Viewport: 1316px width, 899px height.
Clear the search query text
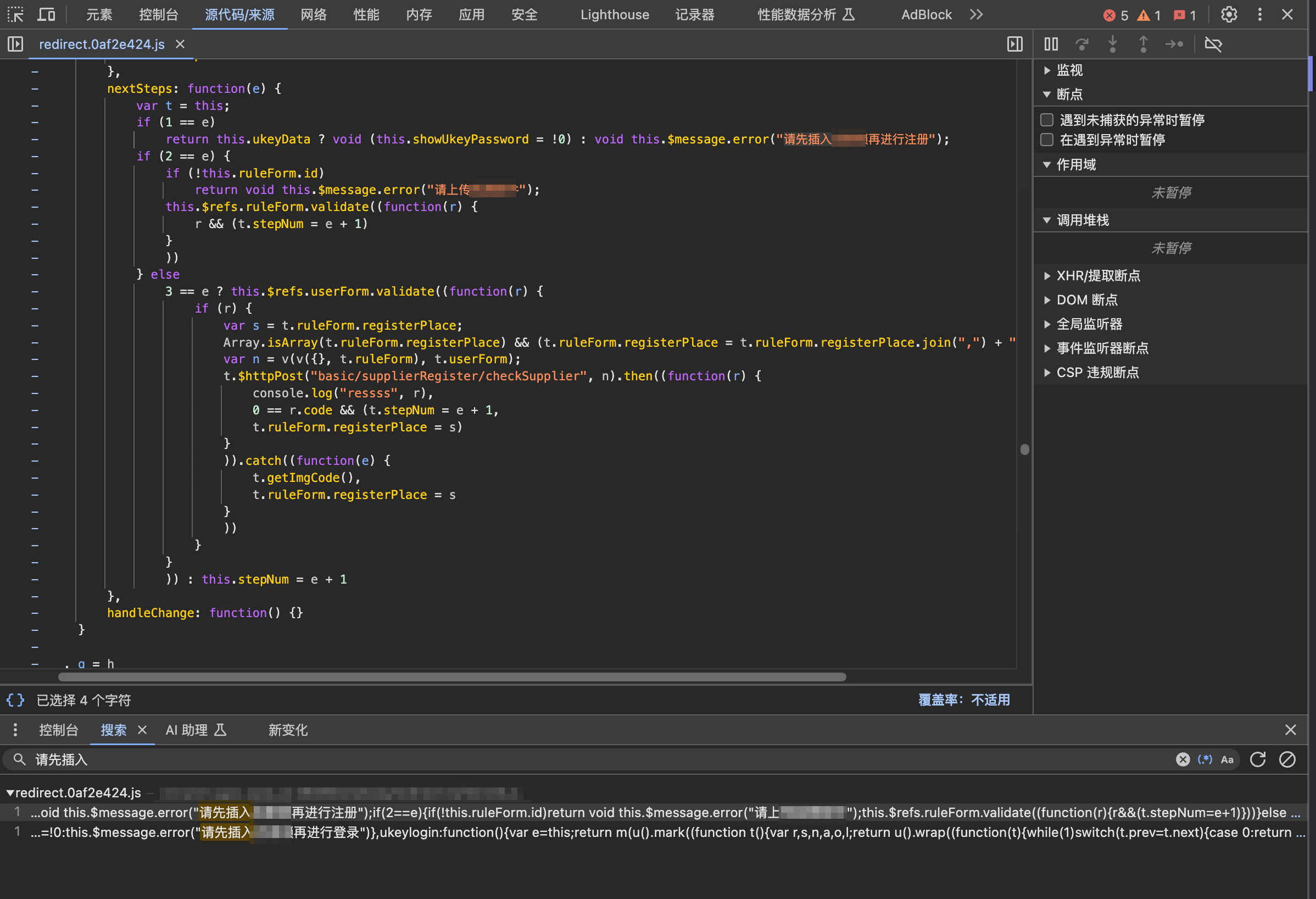point(1183,759)
